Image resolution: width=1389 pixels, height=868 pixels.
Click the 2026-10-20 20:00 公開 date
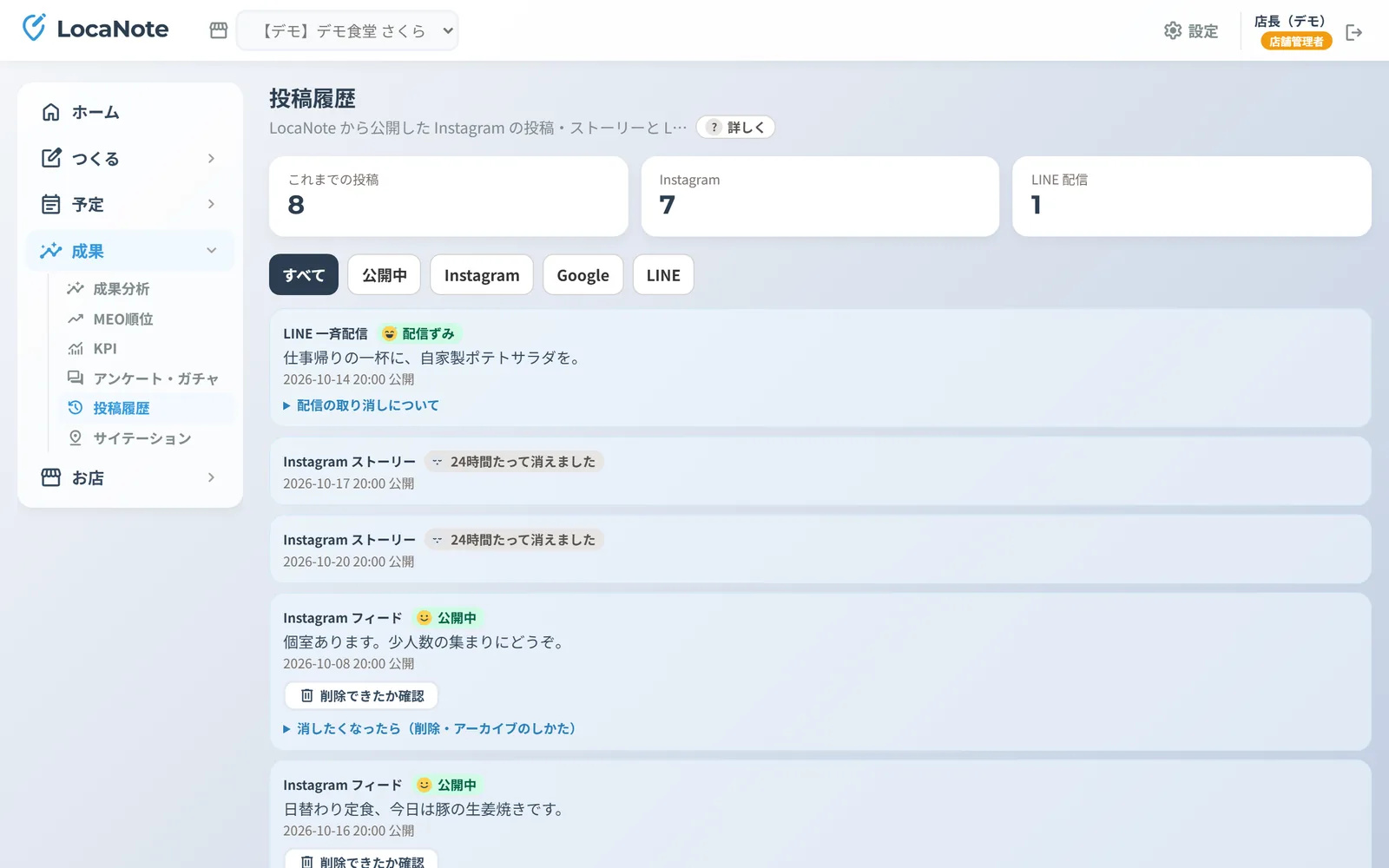349,562
